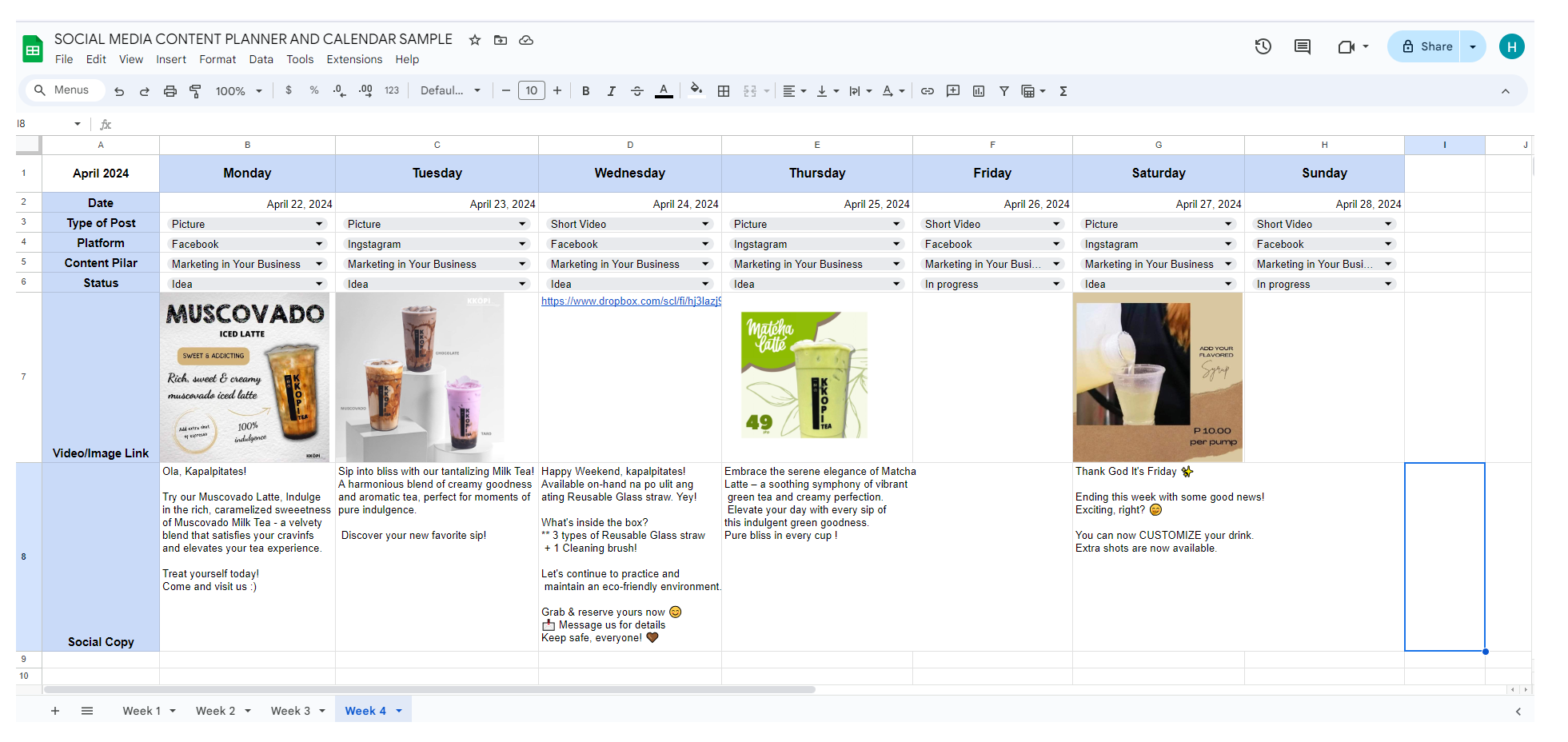Open the font family dropdown
Image resolution: width=1568 pixels, height=742 pixels.
[x=451, y=91]
